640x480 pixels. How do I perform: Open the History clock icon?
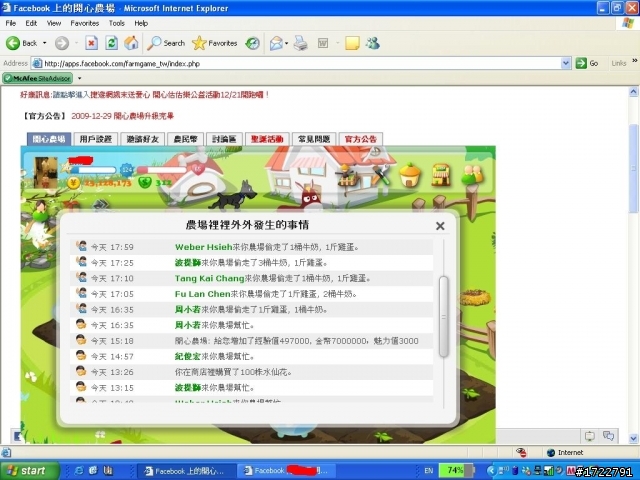point(252,43)
